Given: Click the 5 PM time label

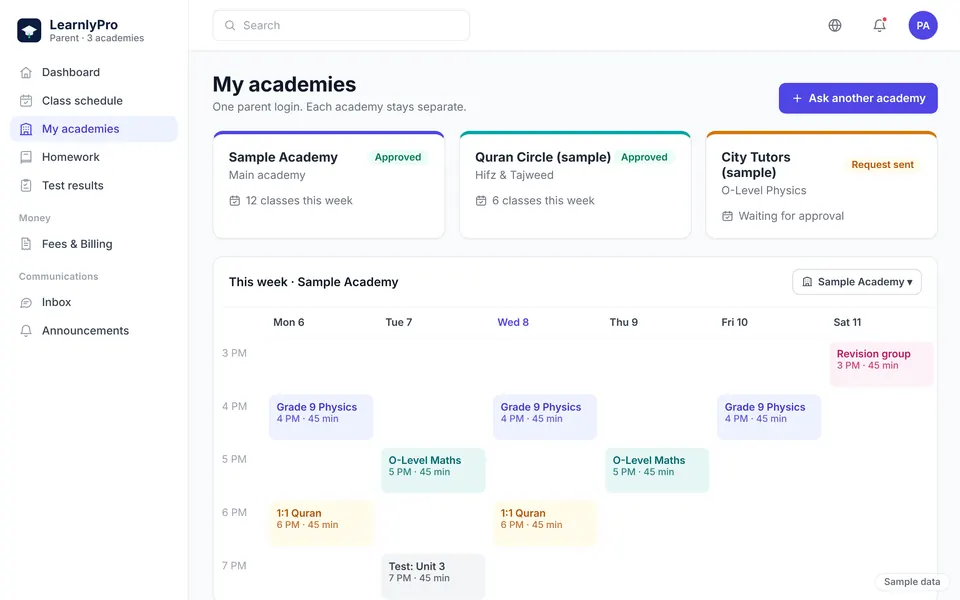Looking at the screenshot, I should [234, 459].
